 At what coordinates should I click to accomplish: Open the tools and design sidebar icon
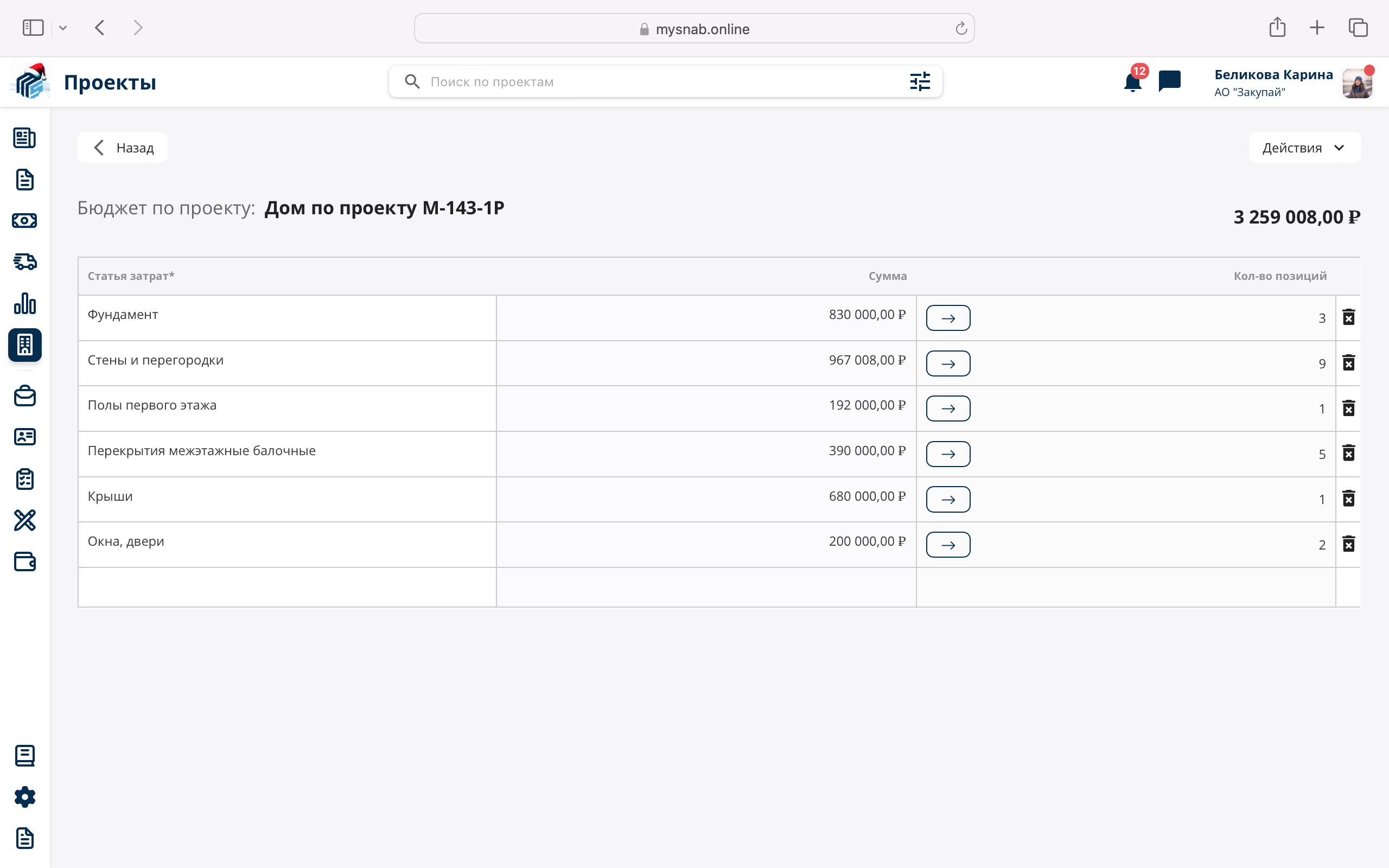24,520
